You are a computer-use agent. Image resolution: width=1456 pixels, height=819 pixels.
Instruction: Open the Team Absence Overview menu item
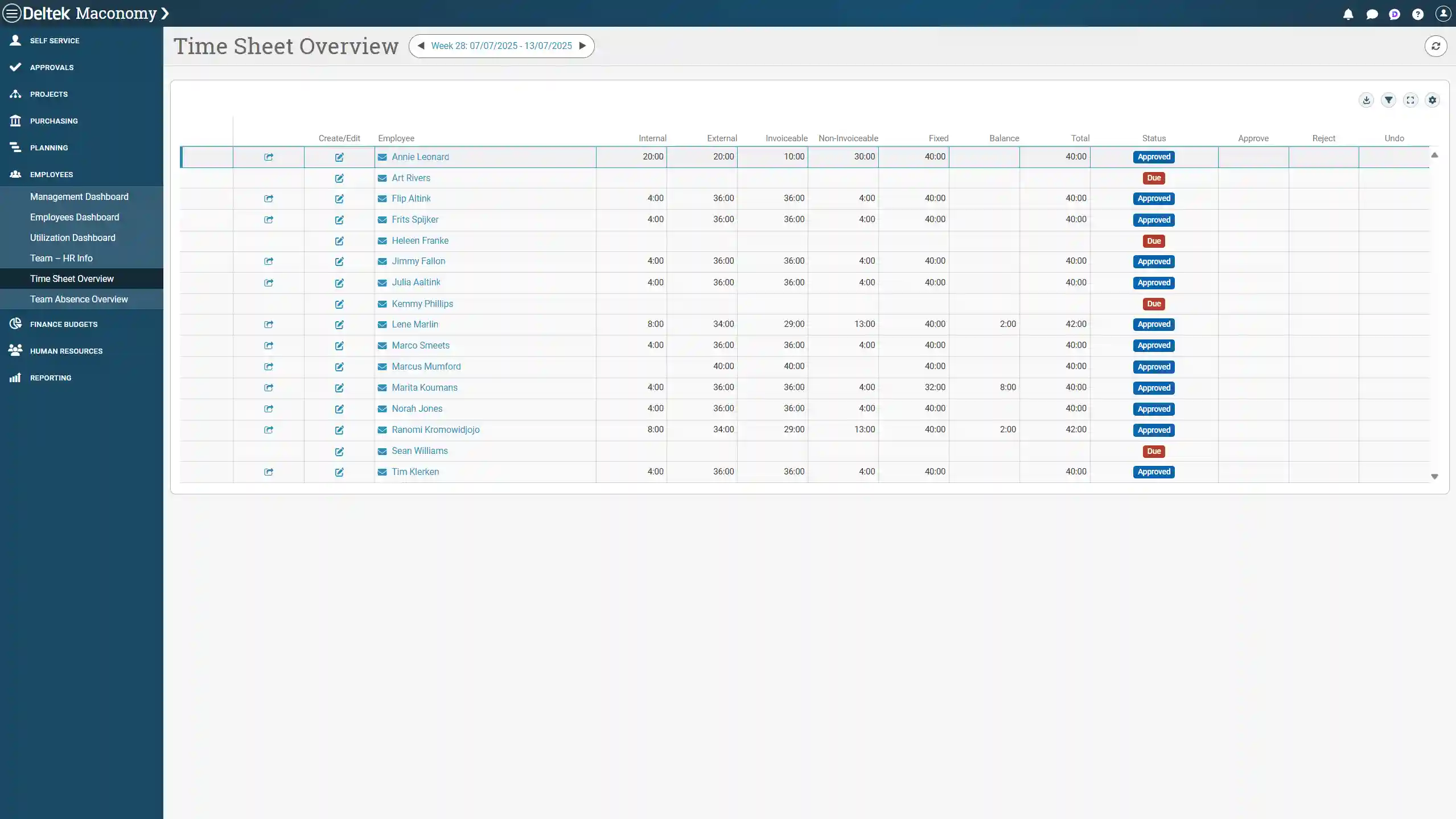point(79,299)
